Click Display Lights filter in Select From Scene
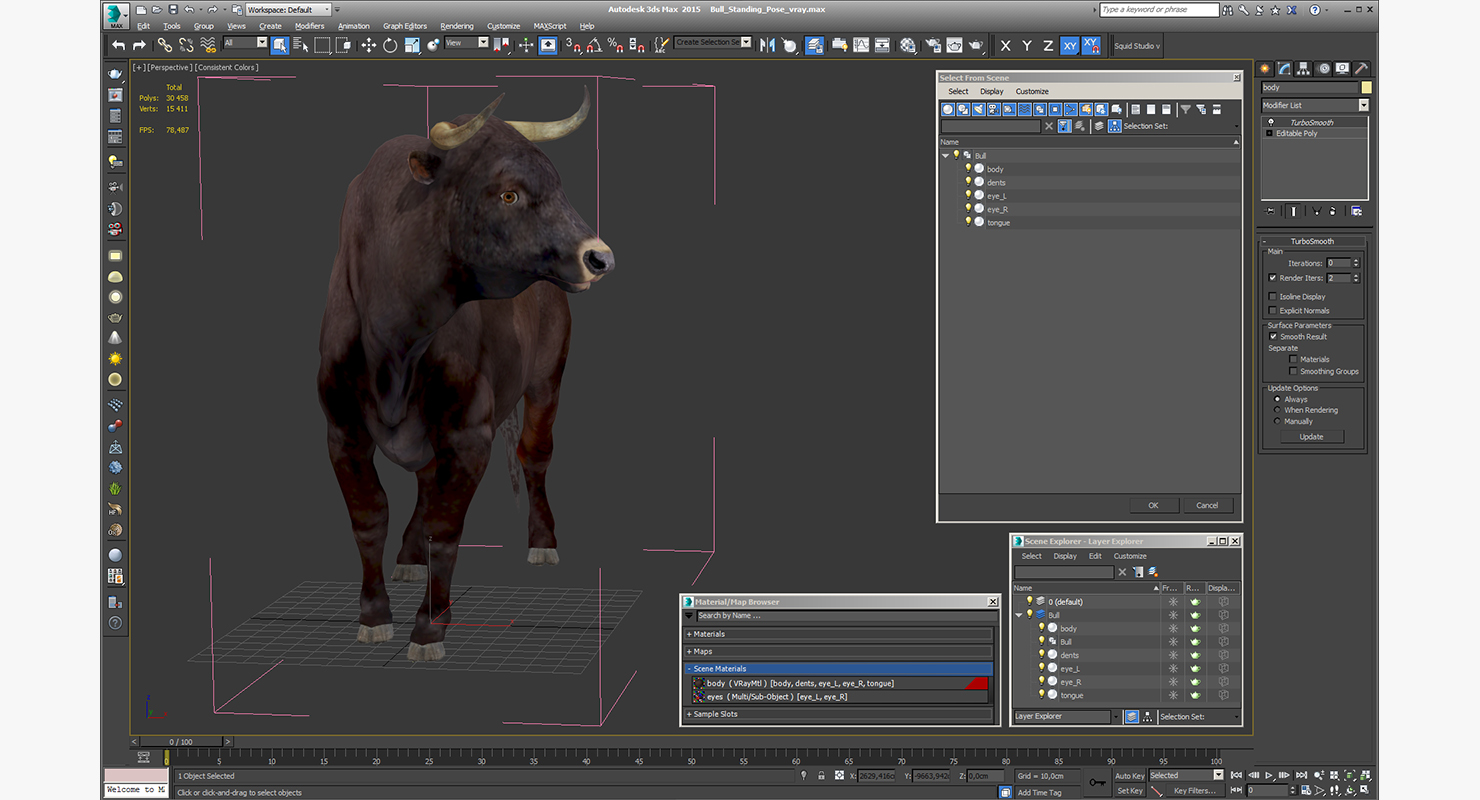The height and width of the screenshot is (800, 1480). [x=978, y=109]
